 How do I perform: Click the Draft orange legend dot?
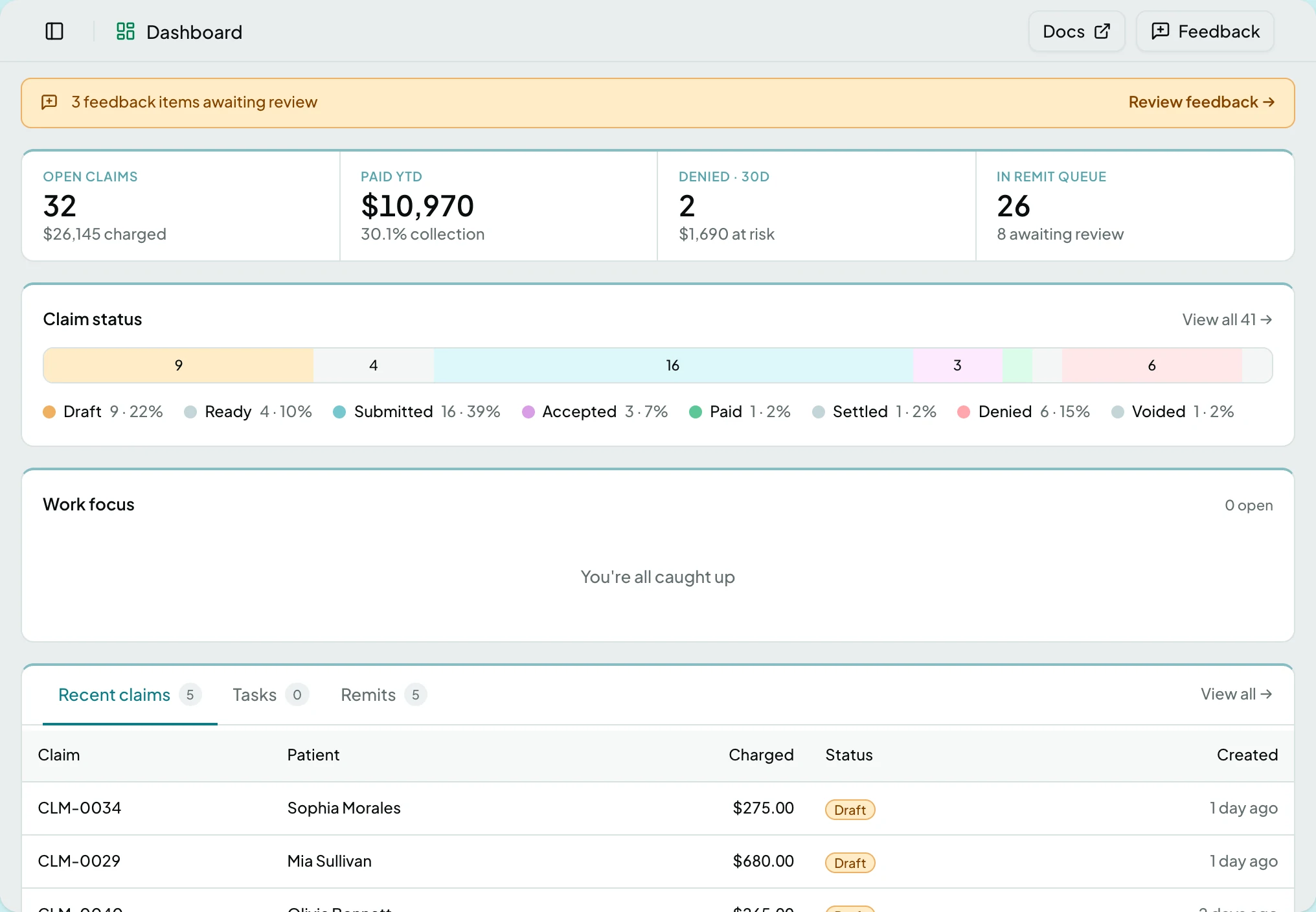tap(49, 412)
